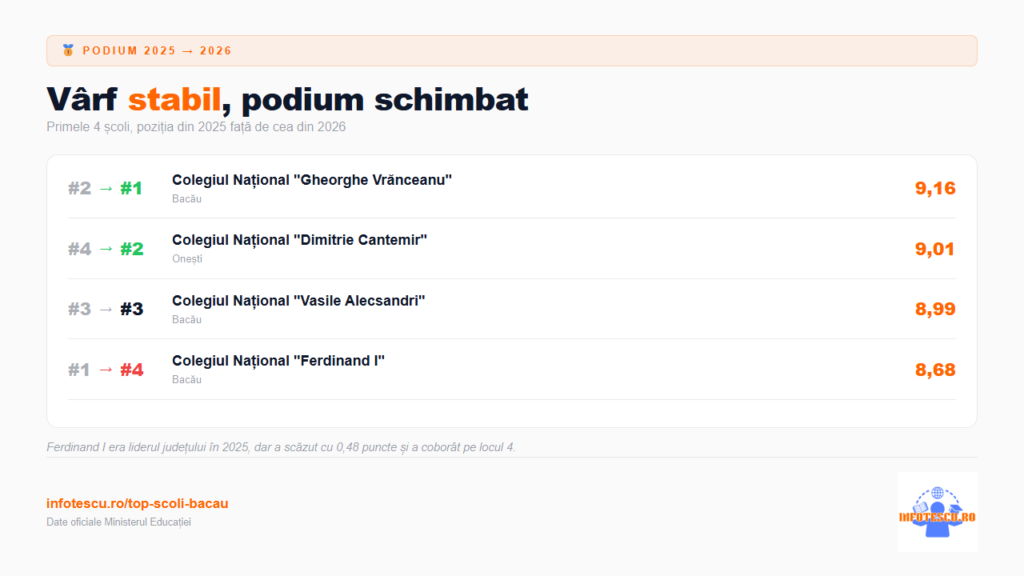Open the infotescu.ro/top-scoli-bacau link
The width and height of the screenshot is (1024, 576).
pyautogui.click(x=137, y=504)
